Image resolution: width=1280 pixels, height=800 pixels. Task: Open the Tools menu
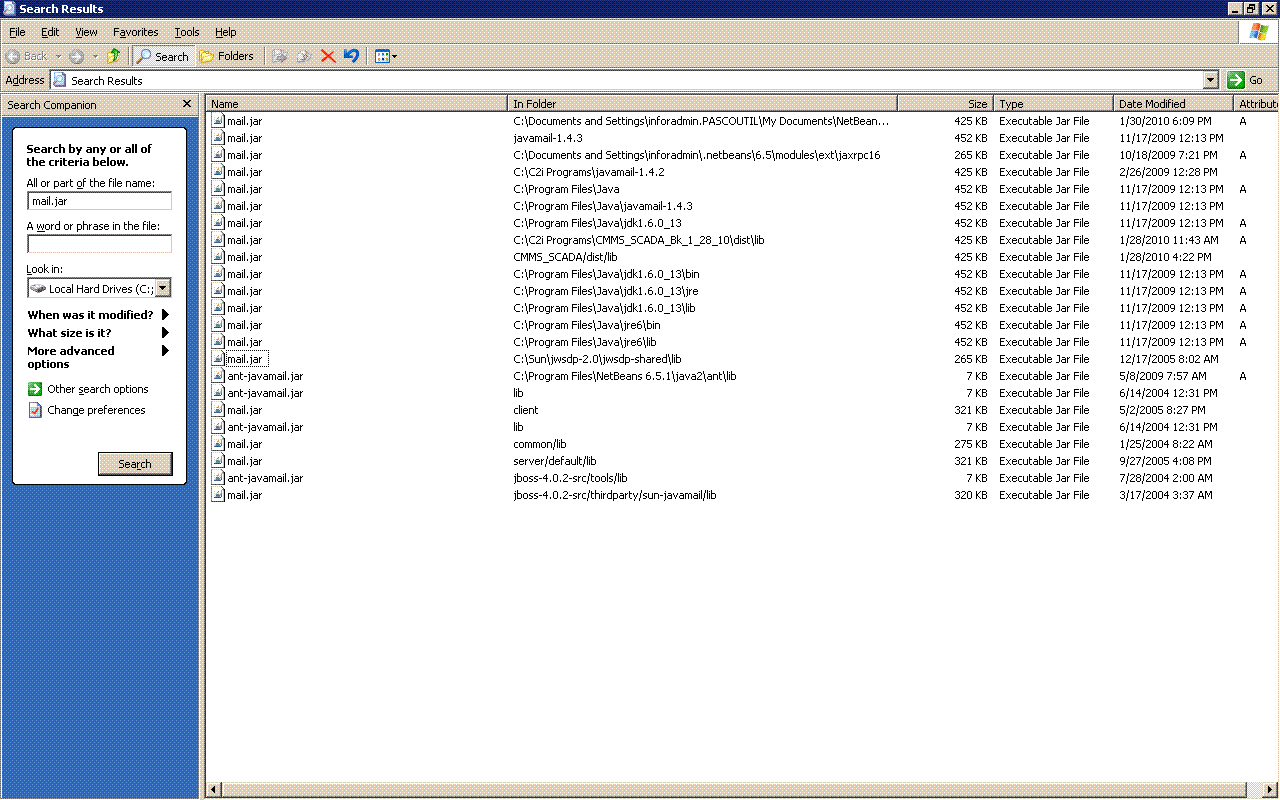click(186, 31)
